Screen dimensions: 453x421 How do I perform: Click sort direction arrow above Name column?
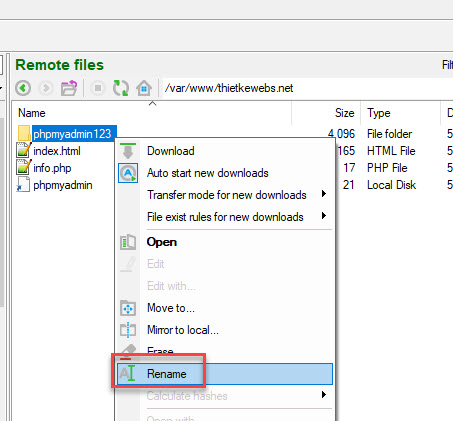152,104
